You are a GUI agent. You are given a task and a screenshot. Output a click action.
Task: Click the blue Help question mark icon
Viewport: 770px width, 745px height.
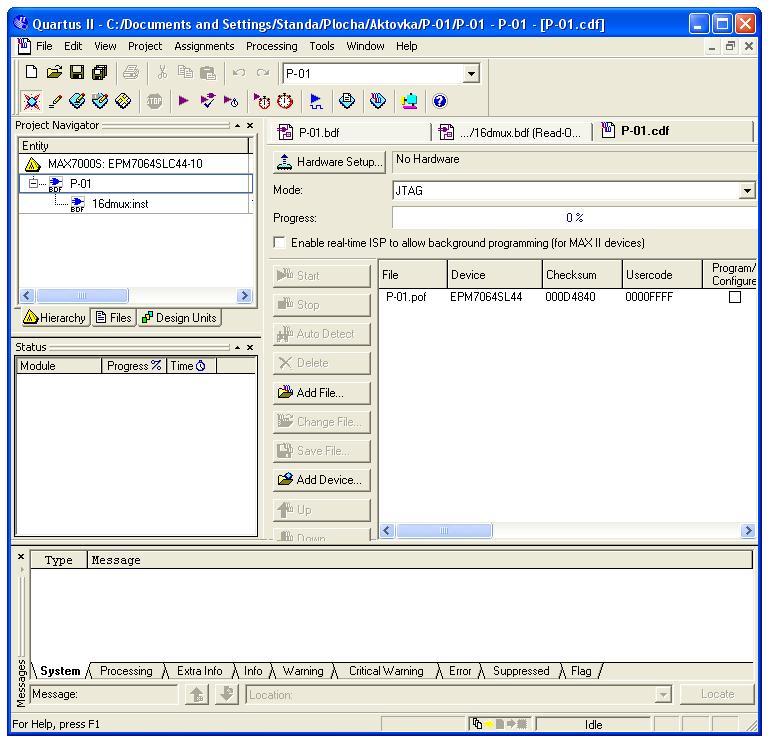(x=440, y=101)
